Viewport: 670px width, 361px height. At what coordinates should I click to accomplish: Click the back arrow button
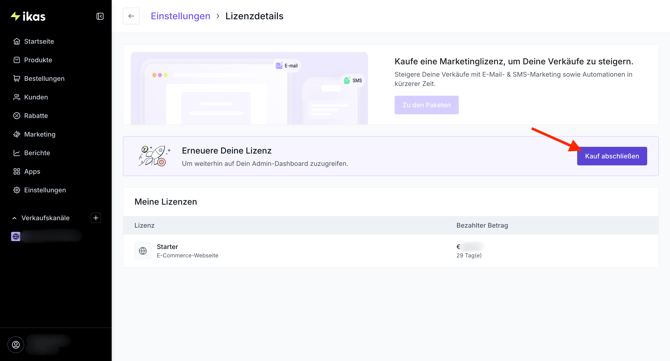coord(131,16)
